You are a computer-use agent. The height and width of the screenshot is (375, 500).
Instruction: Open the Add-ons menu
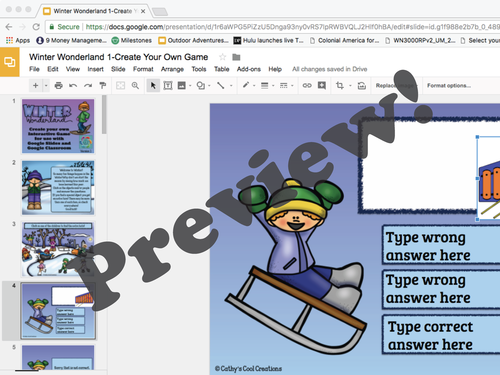[249, 69]
